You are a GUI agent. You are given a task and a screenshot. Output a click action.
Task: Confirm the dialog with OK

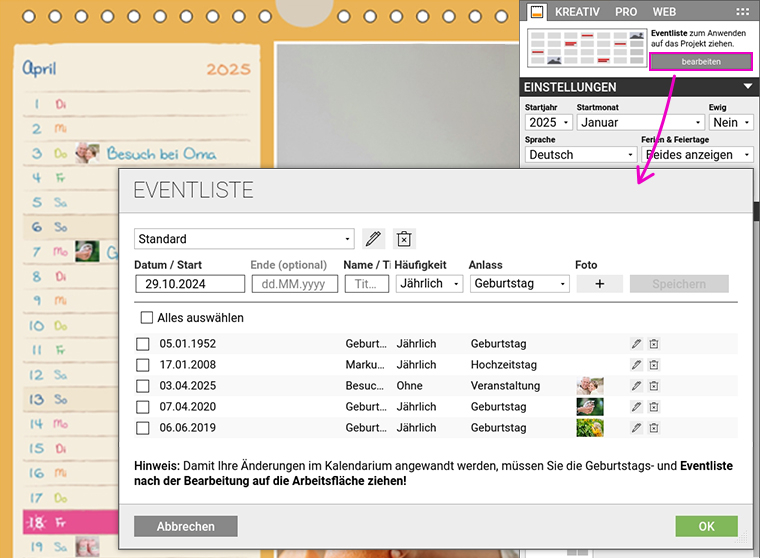[706, 527]
